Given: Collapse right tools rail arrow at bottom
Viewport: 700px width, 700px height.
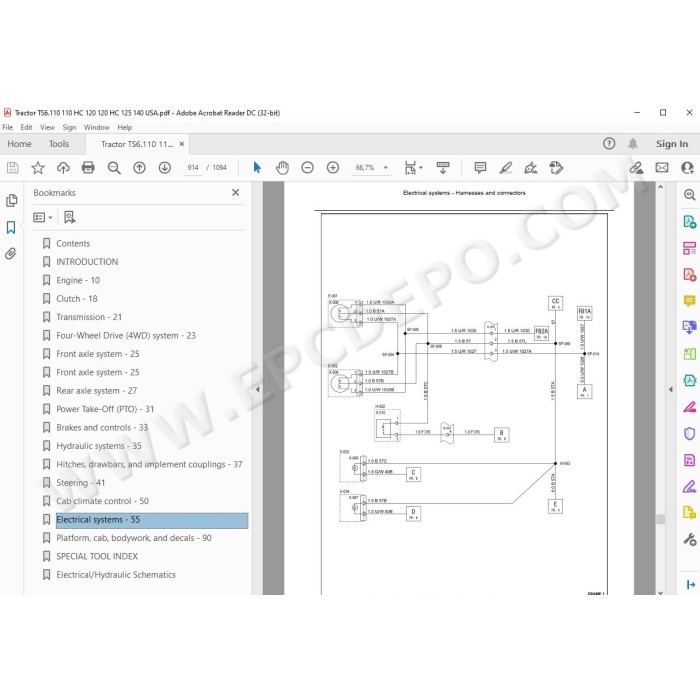Looking at the screenshot, I should (691, 584).
